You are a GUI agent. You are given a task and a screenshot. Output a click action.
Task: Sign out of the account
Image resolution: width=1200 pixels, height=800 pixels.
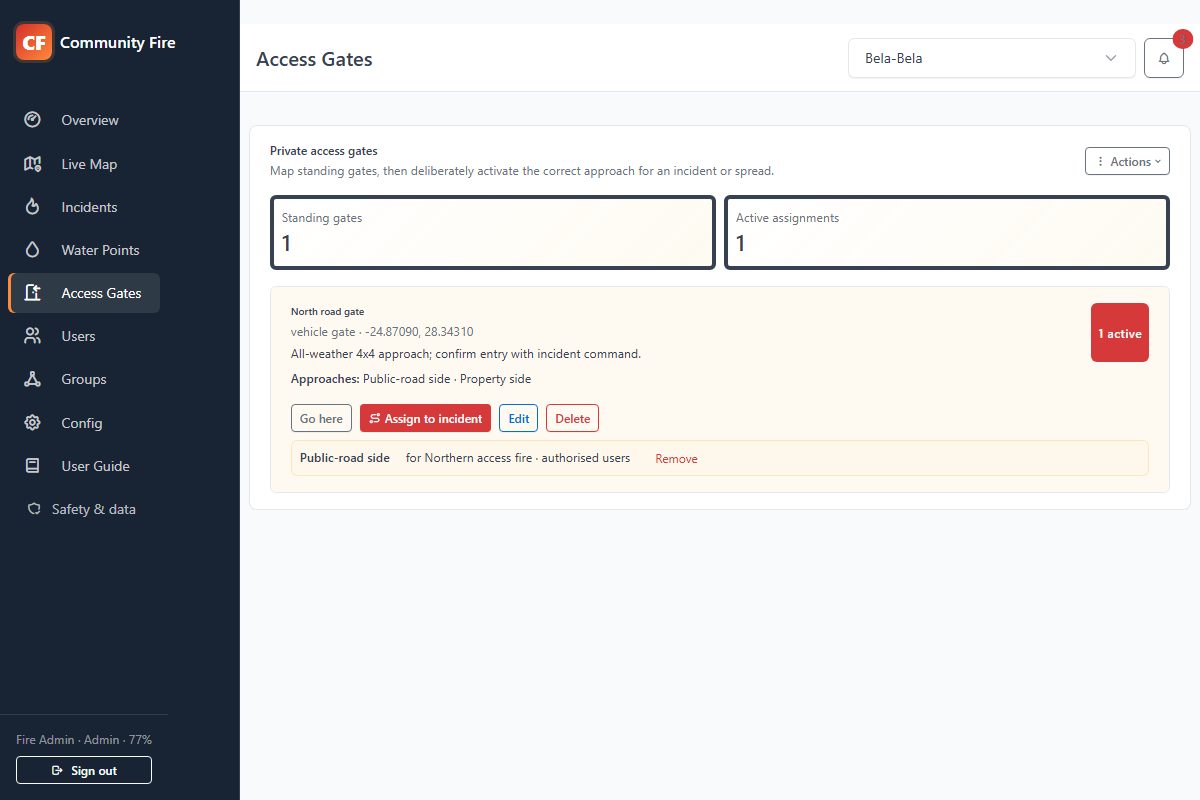point(84,770)
